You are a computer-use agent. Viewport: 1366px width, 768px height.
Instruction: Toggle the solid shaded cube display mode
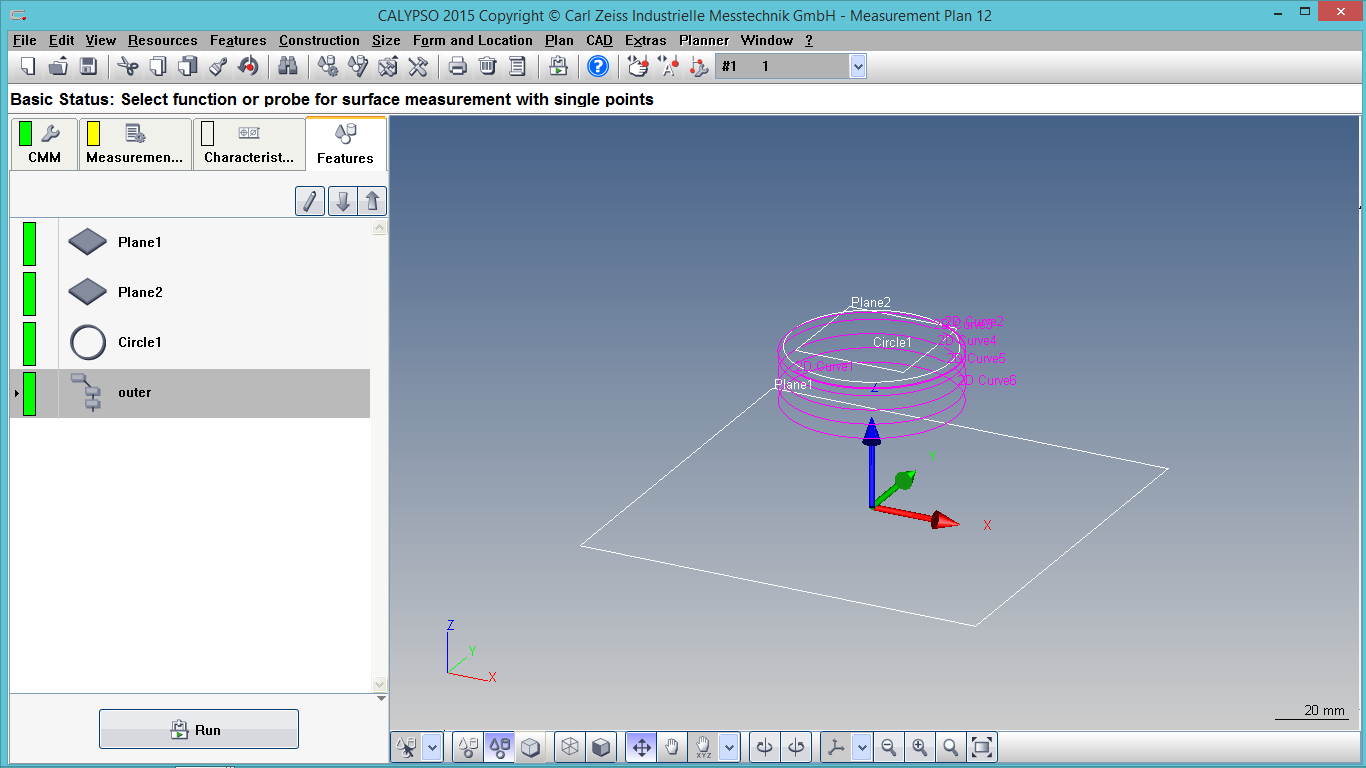(600, 747)
